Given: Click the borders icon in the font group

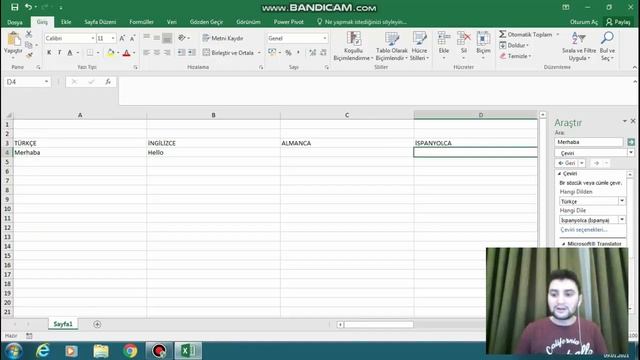Looking at the screenshot, I should point(90,53).
